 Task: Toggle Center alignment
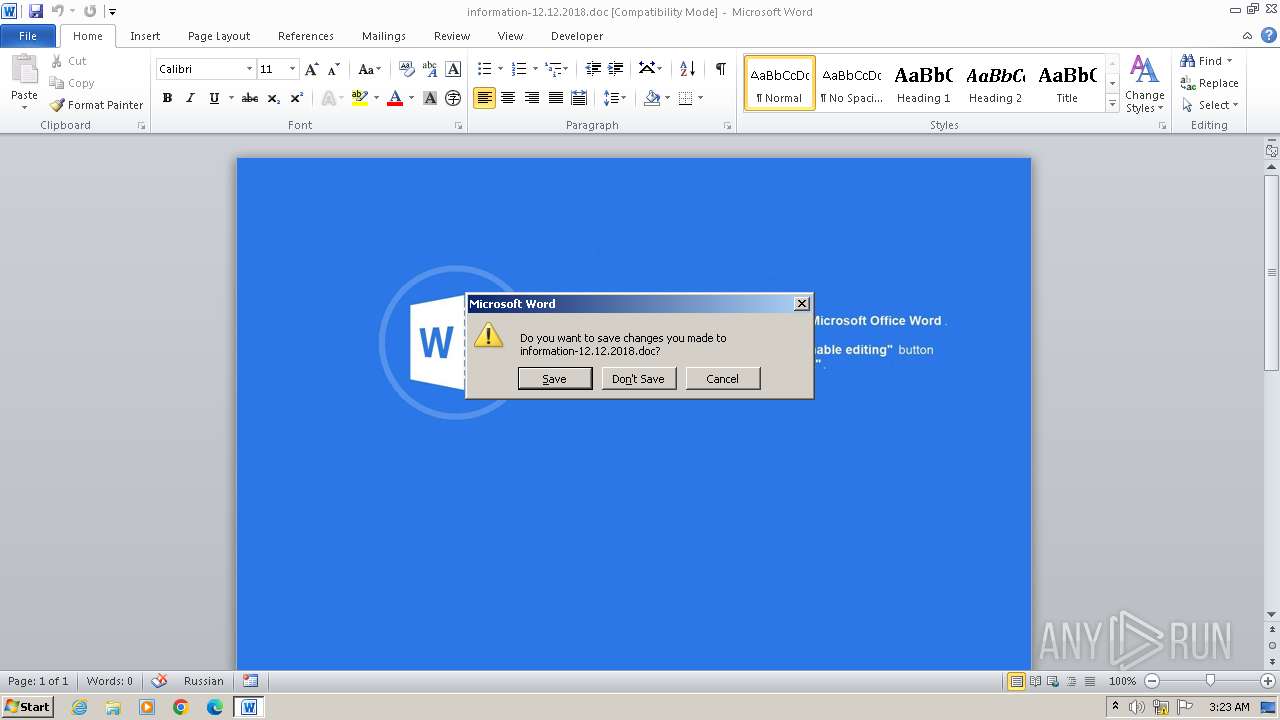(508, 98)
